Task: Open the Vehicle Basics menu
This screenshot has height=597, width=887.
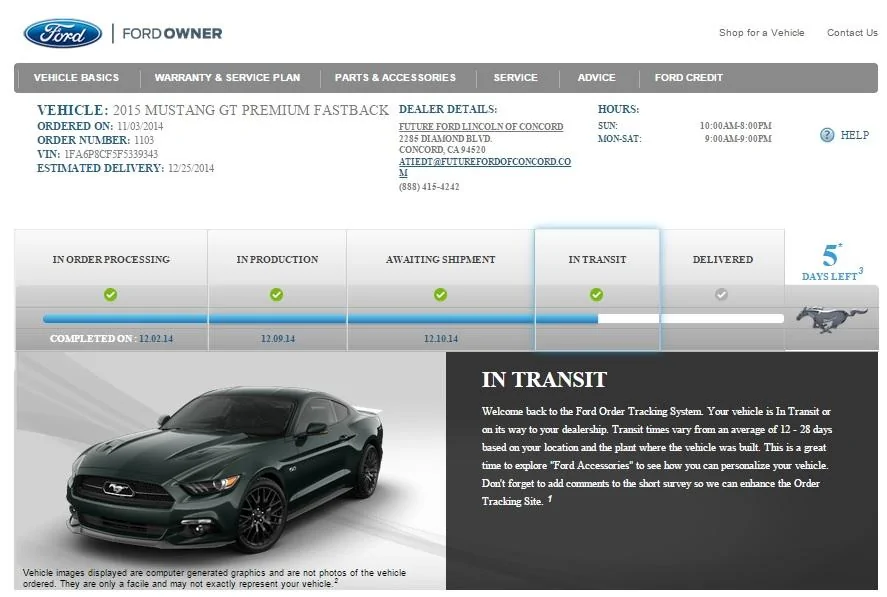Action: tap(76, 78)
